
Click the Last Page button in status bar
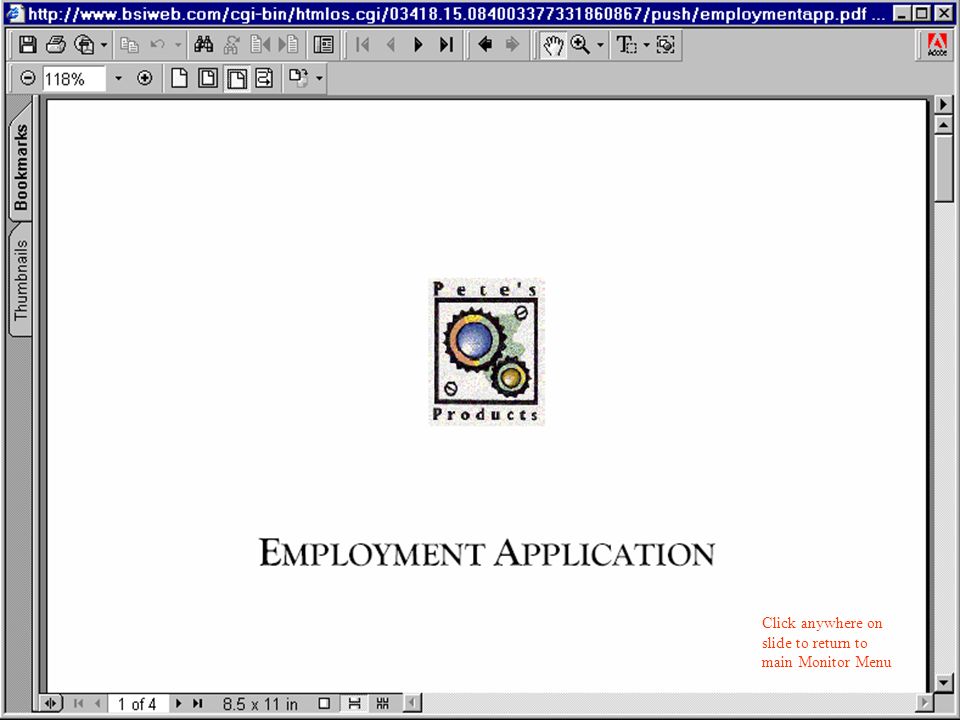pos(197,703)
